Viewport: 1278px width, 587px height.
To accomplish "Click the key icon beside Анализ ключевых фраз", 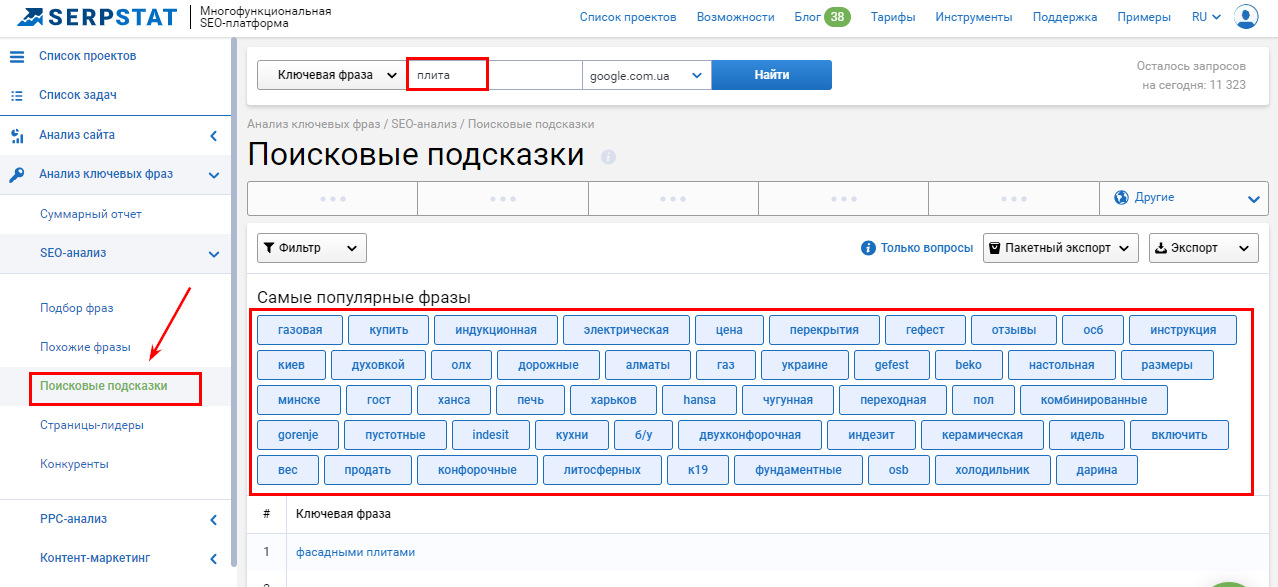I will (x=16, y=175).
